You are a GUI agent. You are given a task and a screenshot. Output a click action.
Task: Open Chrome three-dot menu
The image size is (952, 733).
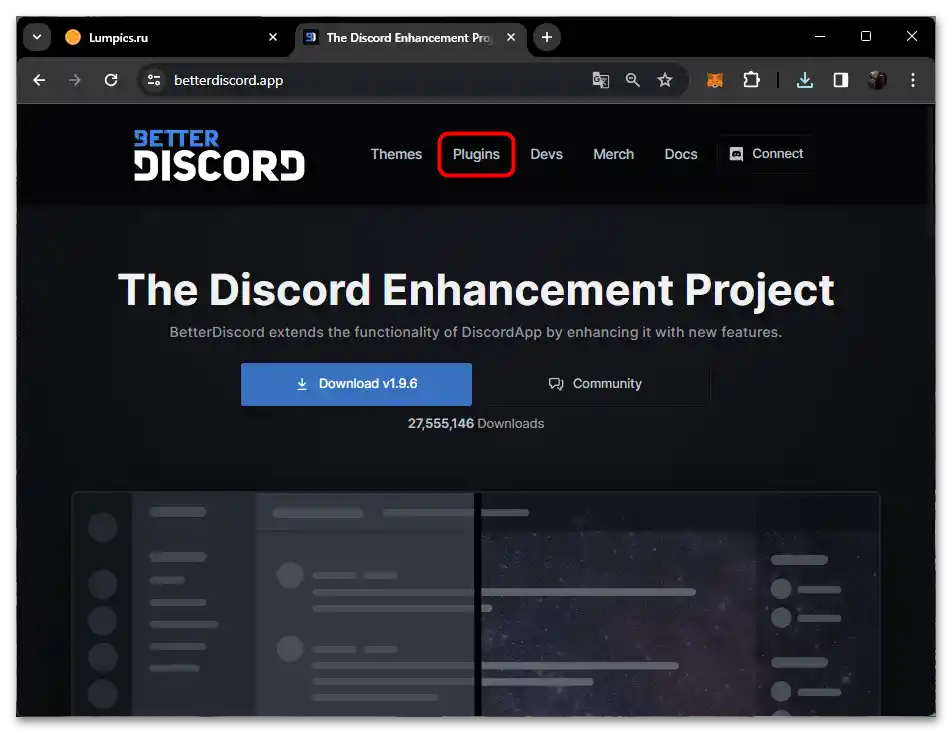[913, 80]
